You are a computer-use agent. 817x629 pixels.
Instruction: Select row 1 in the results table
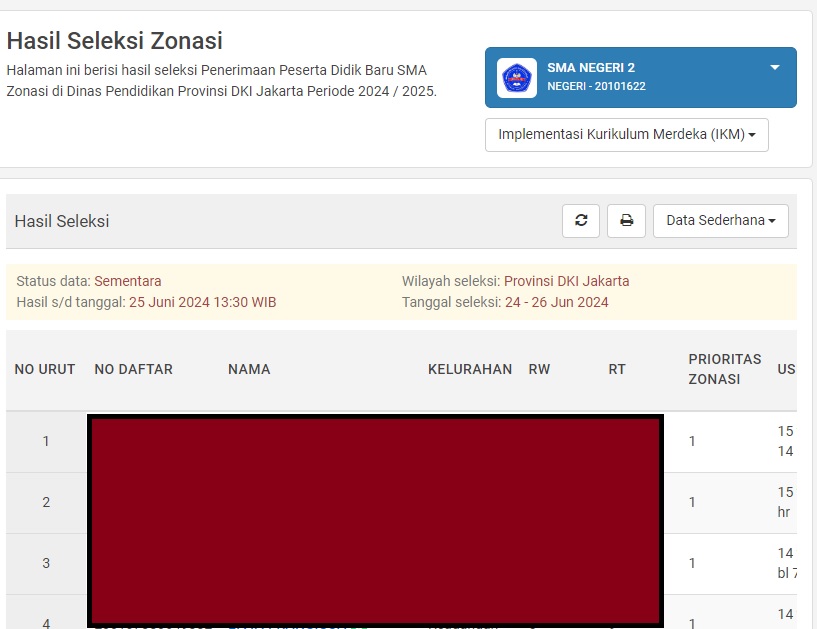coord(46,440)
